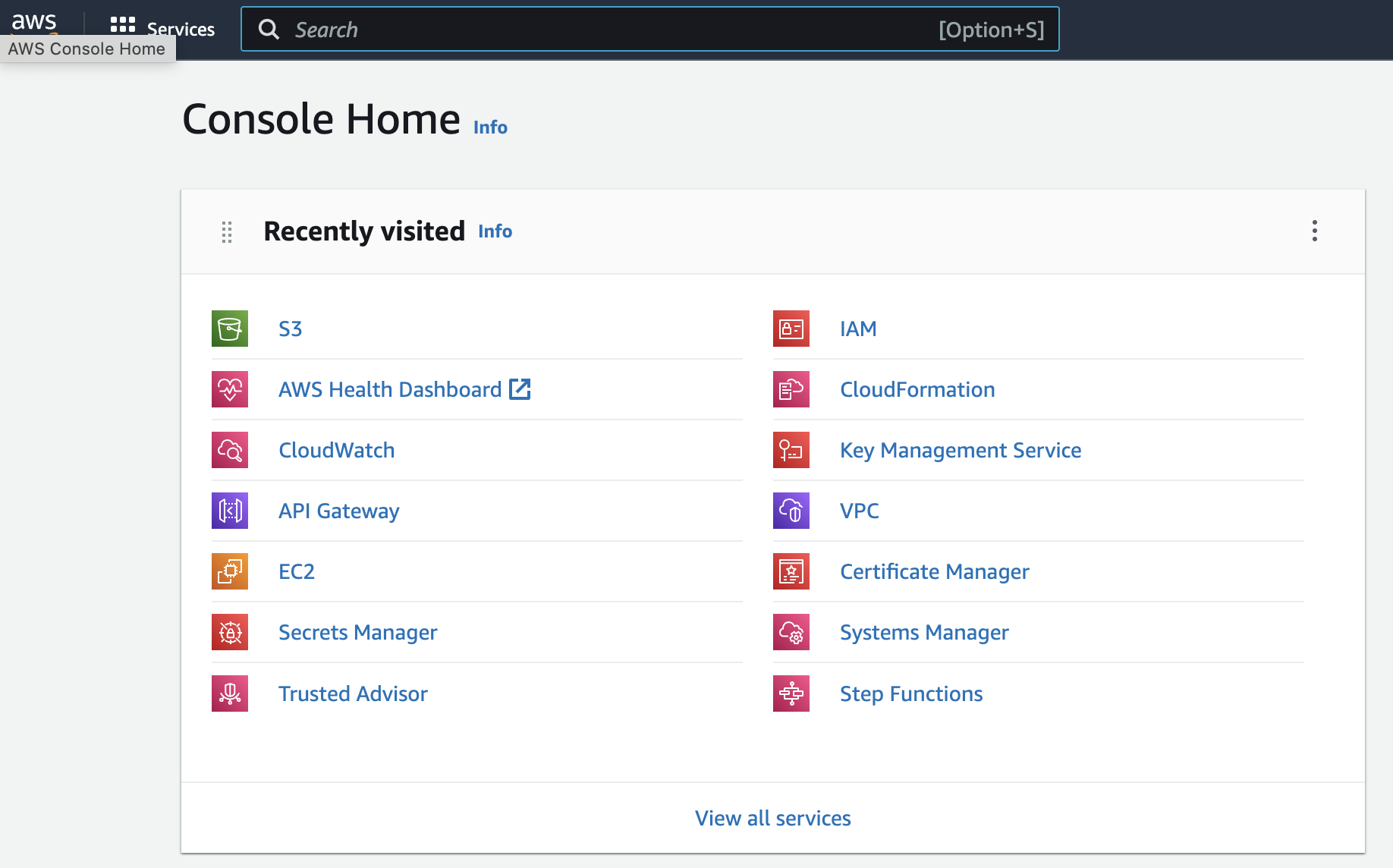
Task: Click into the Search field
Action: [x=607, y=30]
